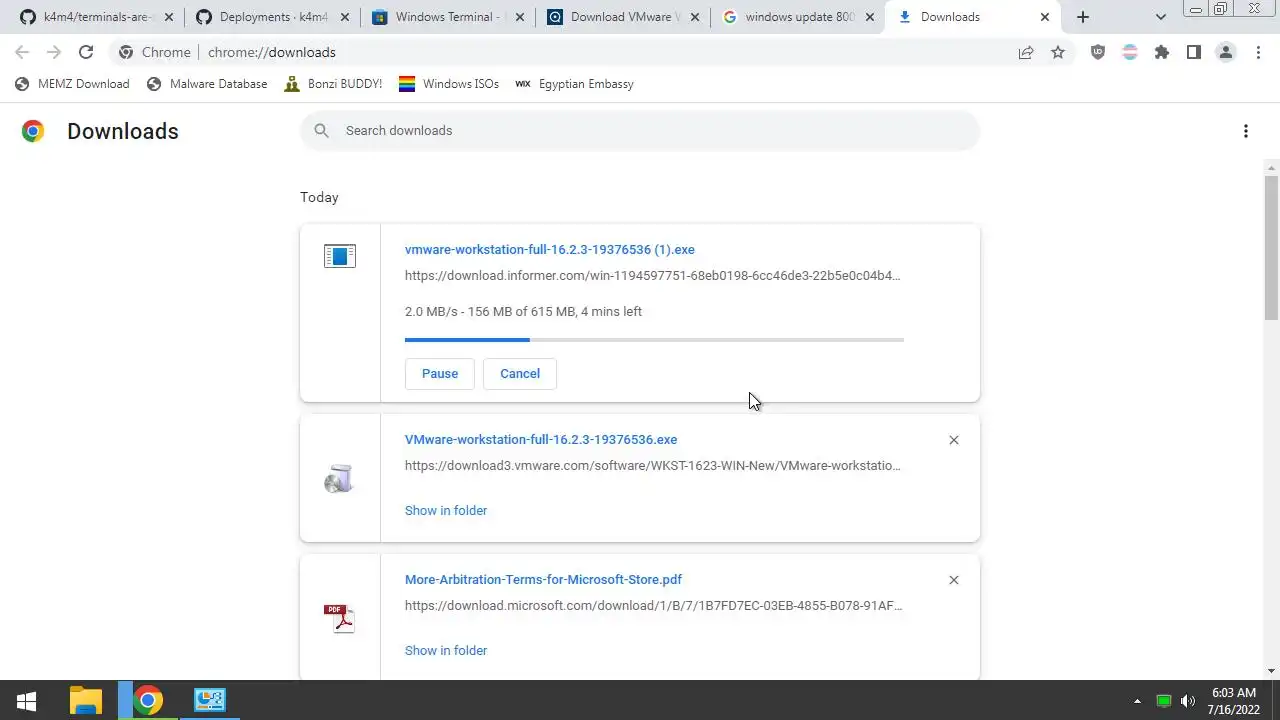The height and width of the screenshot is (720, 1280).
Task: Click the Chrome logo beside Downloads title
Action: coord(33,131)
